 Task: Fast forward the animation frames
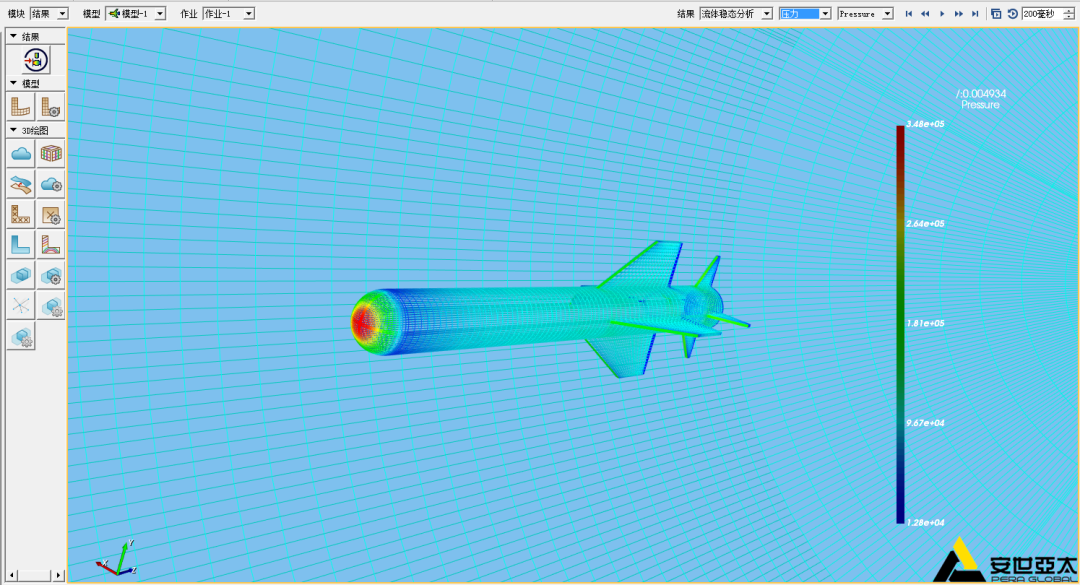tap(958, 14)
